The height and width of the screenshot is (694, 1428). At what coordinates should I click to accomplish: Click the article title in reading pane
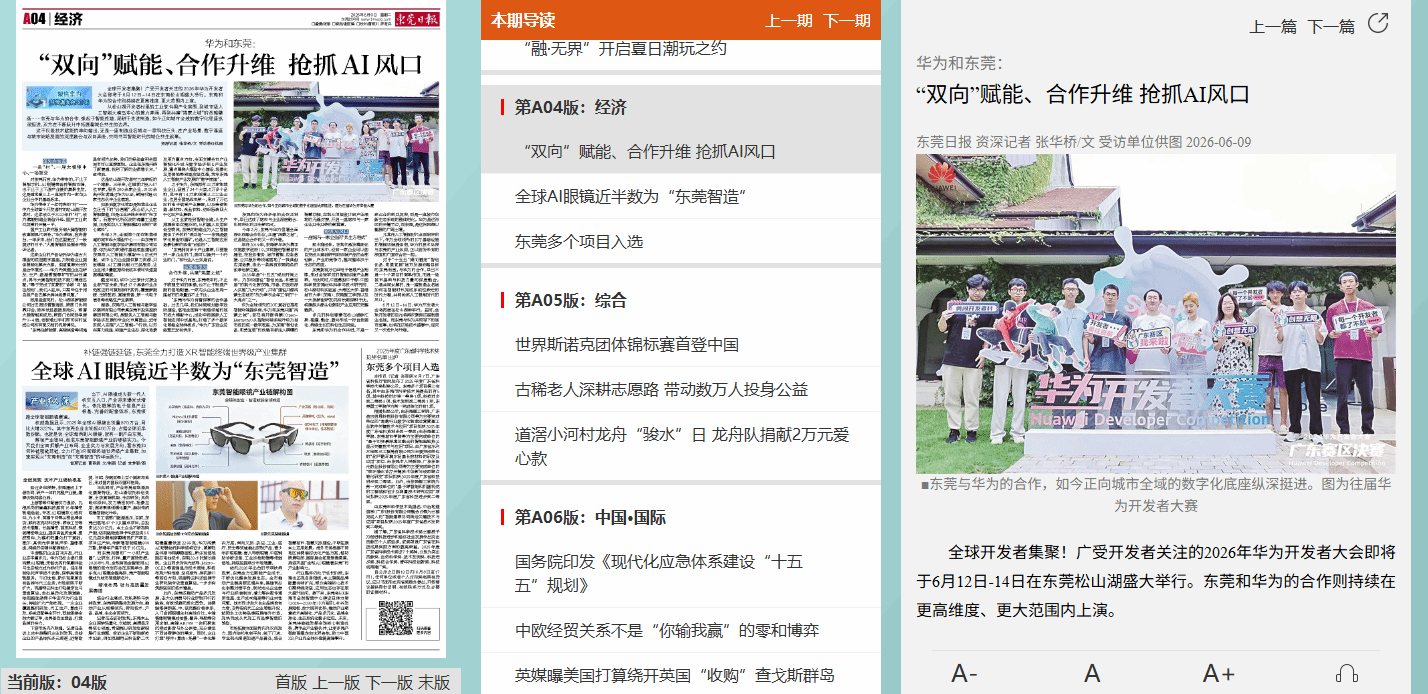click(1083, 95)
